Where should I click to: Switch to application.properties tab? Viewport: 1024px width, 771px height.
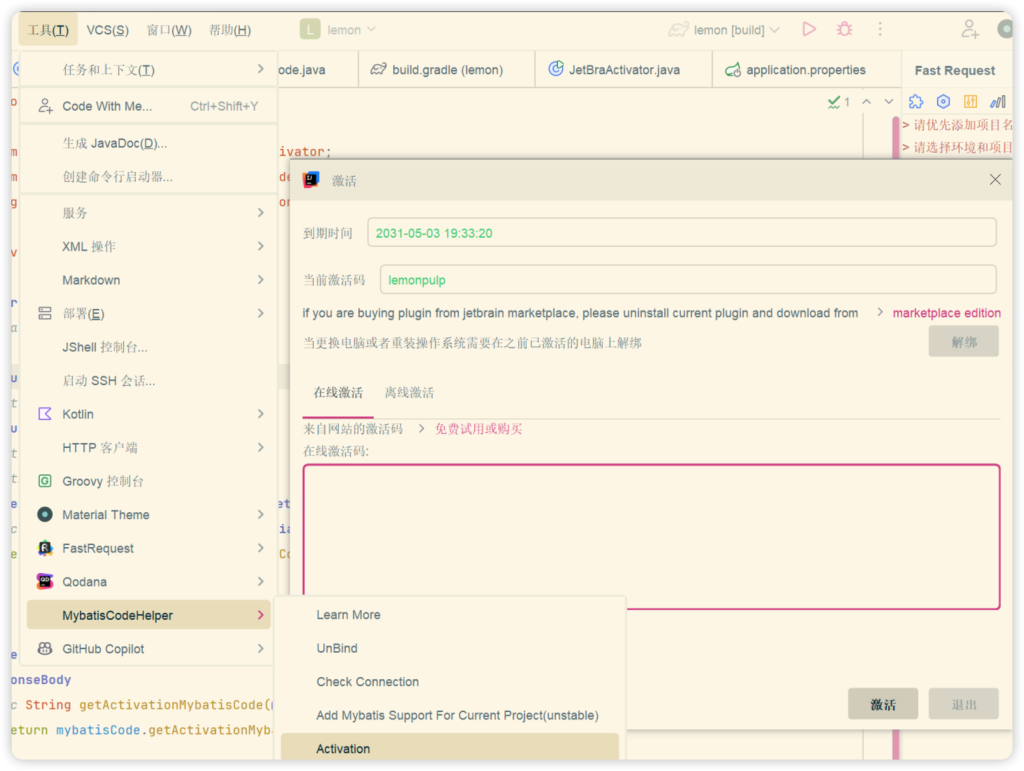(805, 70)
